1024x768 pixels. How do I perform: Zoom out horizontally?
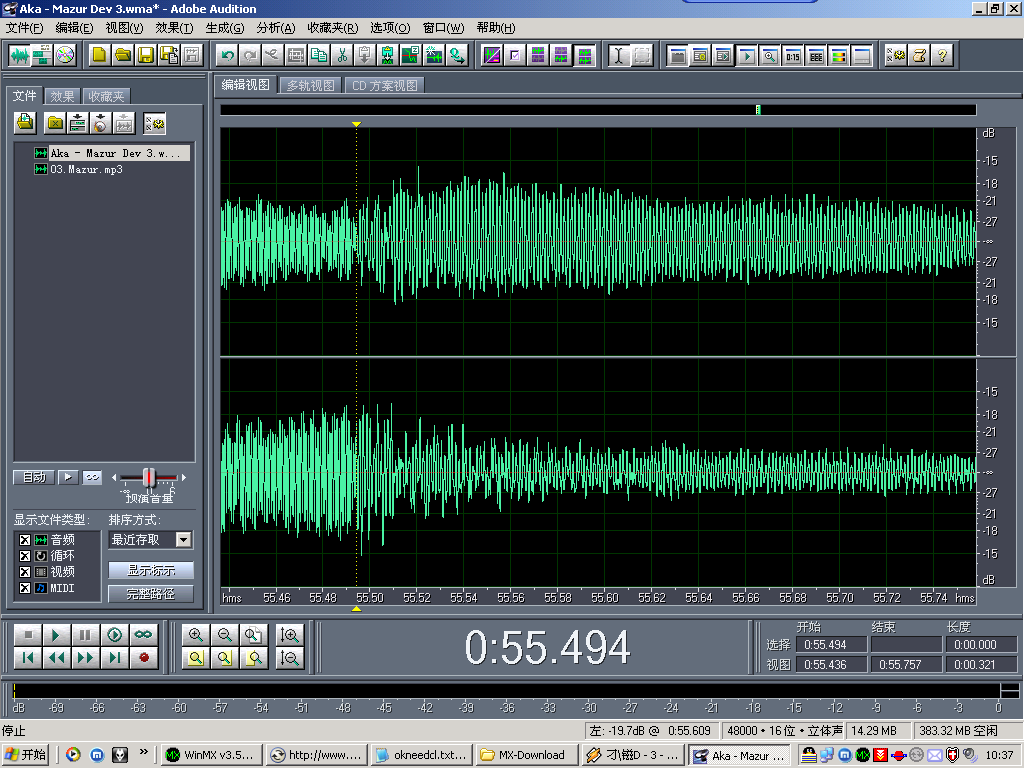pos(225,635)
